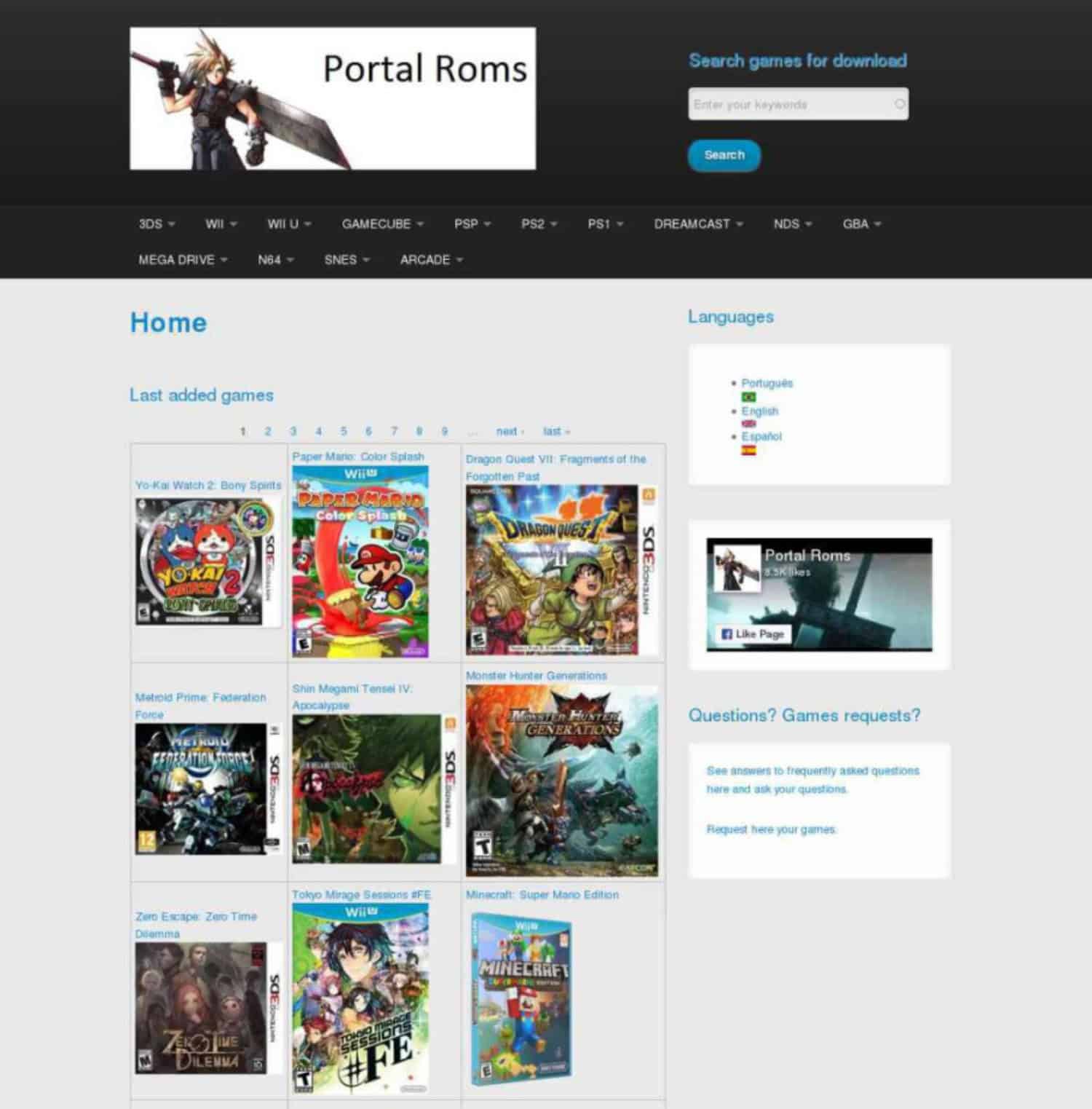Open the N64 menu
The width and height of the screenshot is (1092, 1109).
276,259
